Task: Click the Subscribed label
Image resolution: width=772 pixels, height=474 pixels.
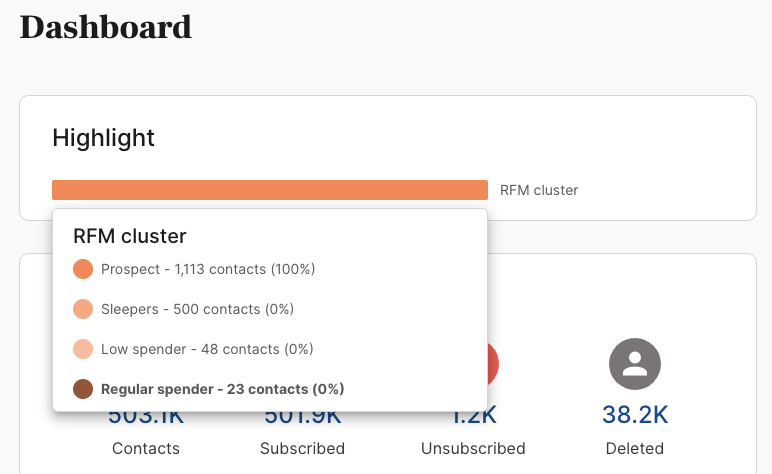Action: tap(302, 448)
